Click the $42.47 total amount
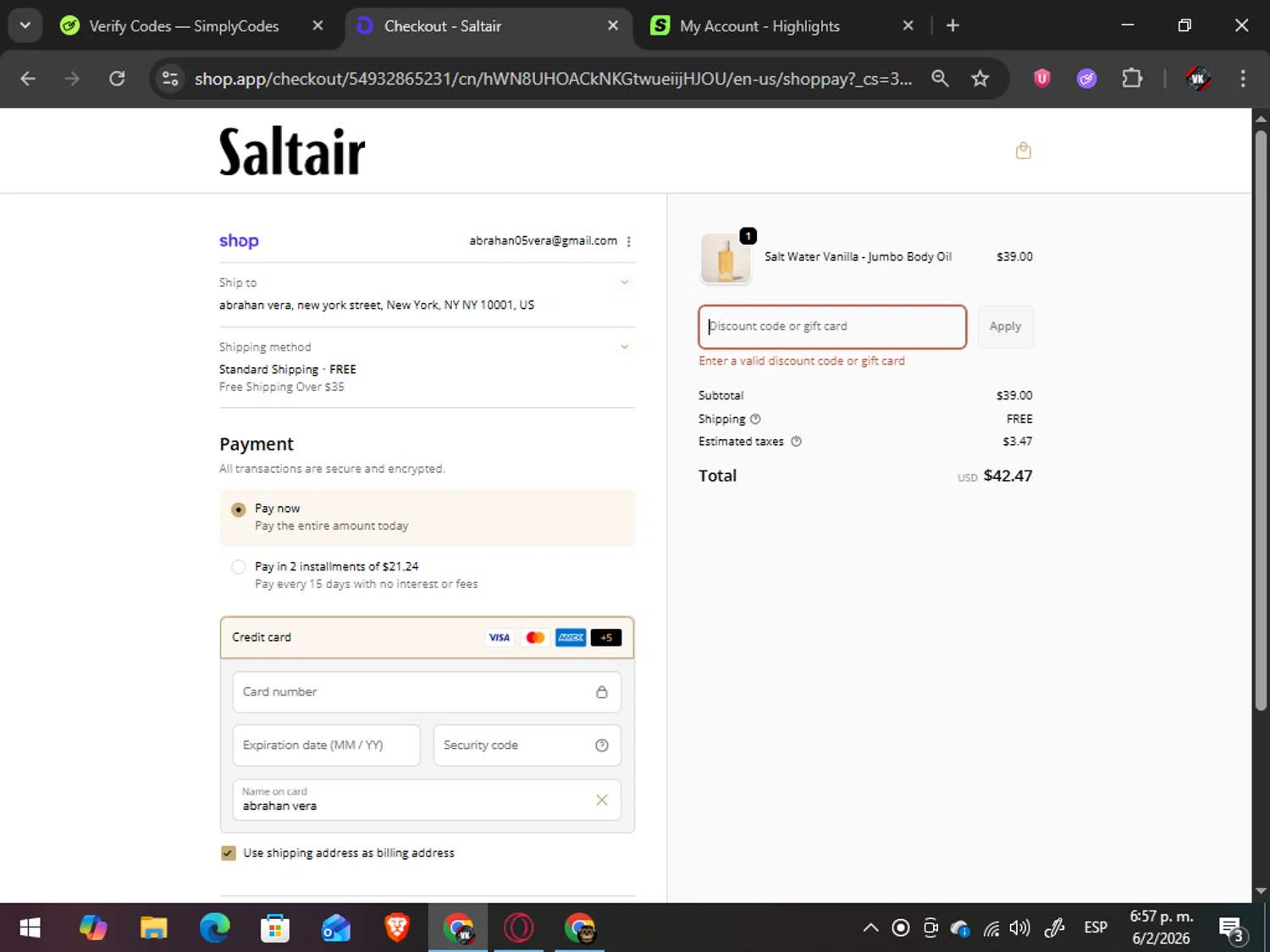The image size is (1270, 952). point(1008,476)
